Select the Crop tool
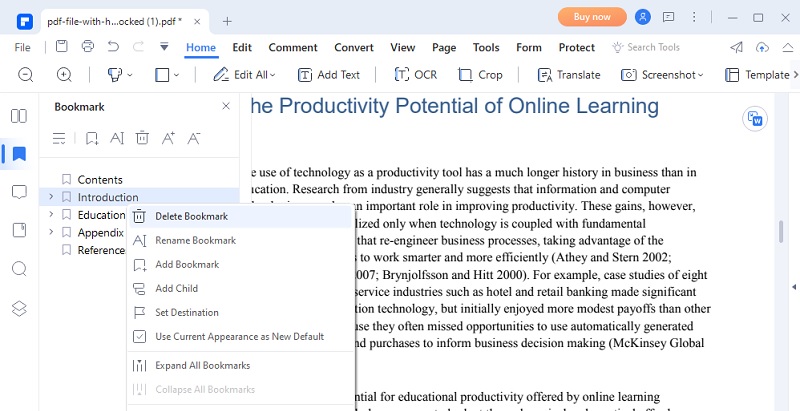 480,75
